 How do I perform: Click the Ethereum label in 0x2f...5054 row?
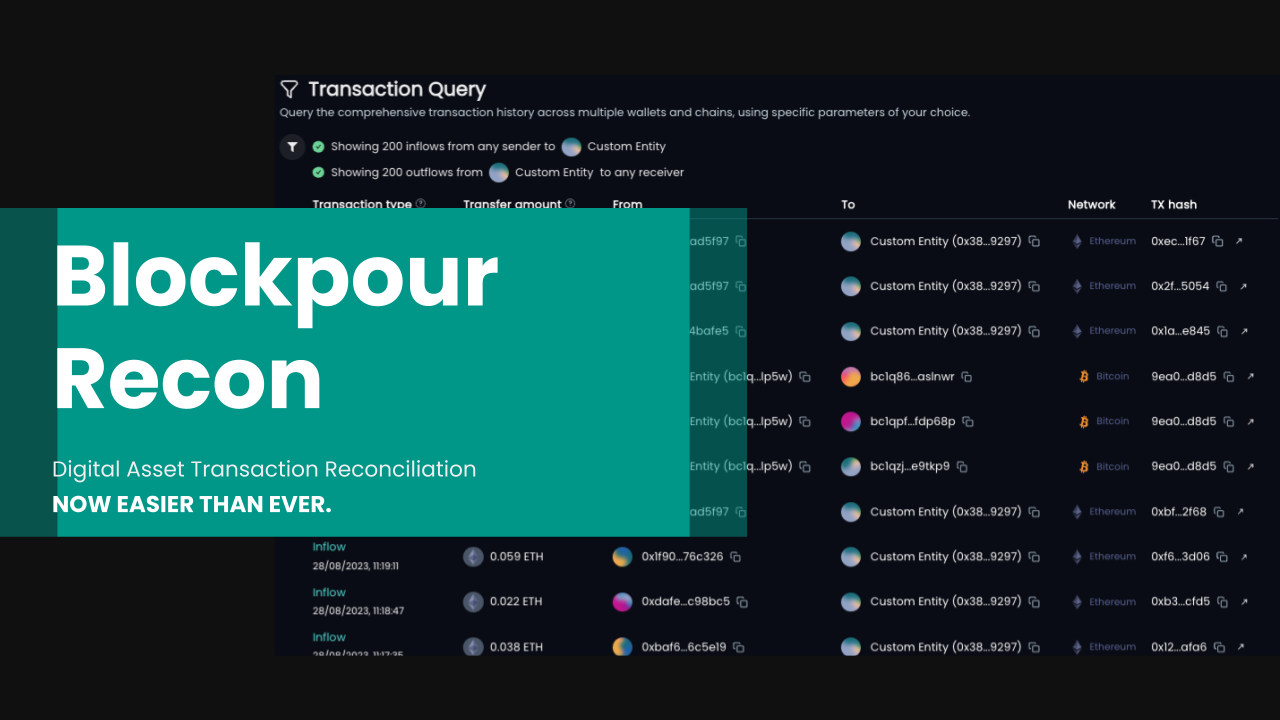(x=1112, y=286)
